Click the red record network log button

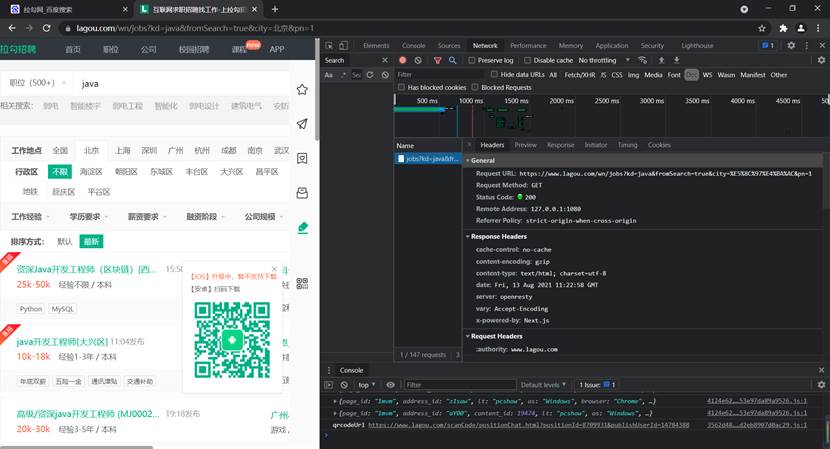[x=403, y=60]
